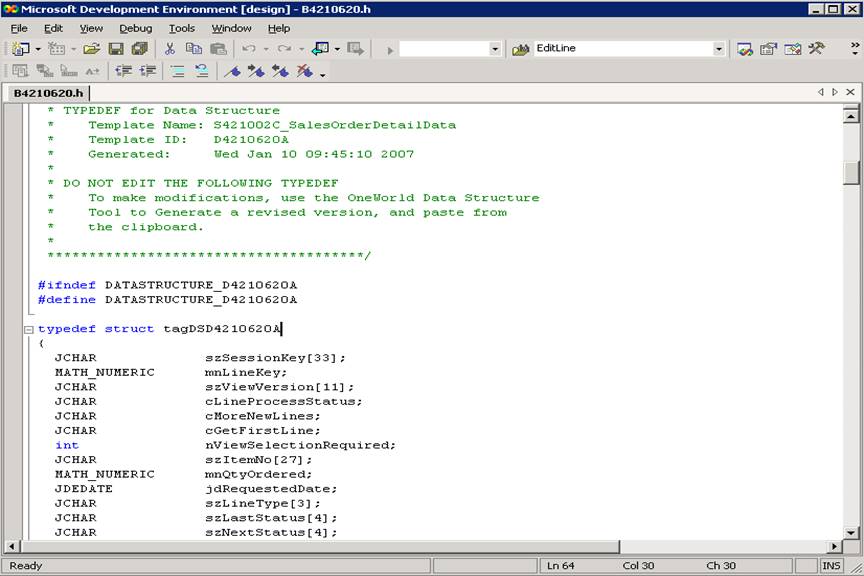Click the Redo arrow icon
The image size is (864, 576).
[x=284, y=49]
